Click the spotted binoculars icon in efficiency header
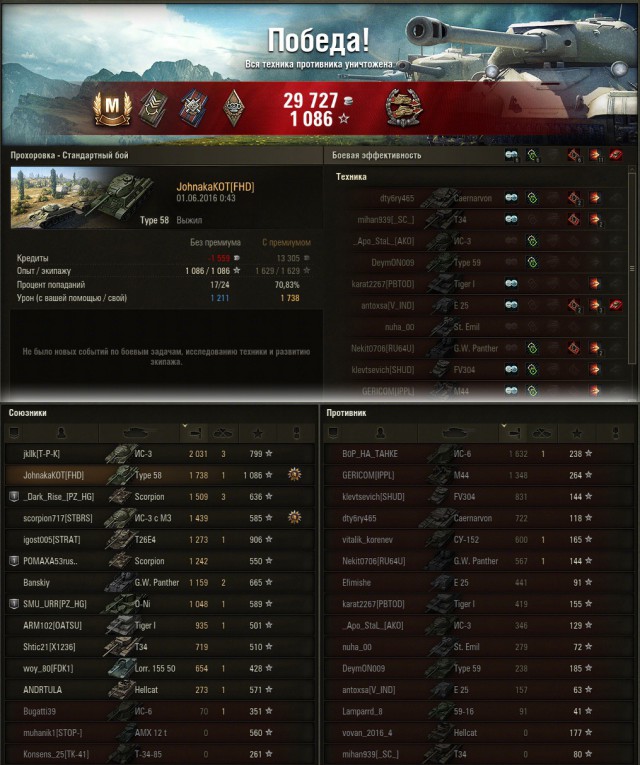The width and height of the screenshot is (640, 765). 511,155
